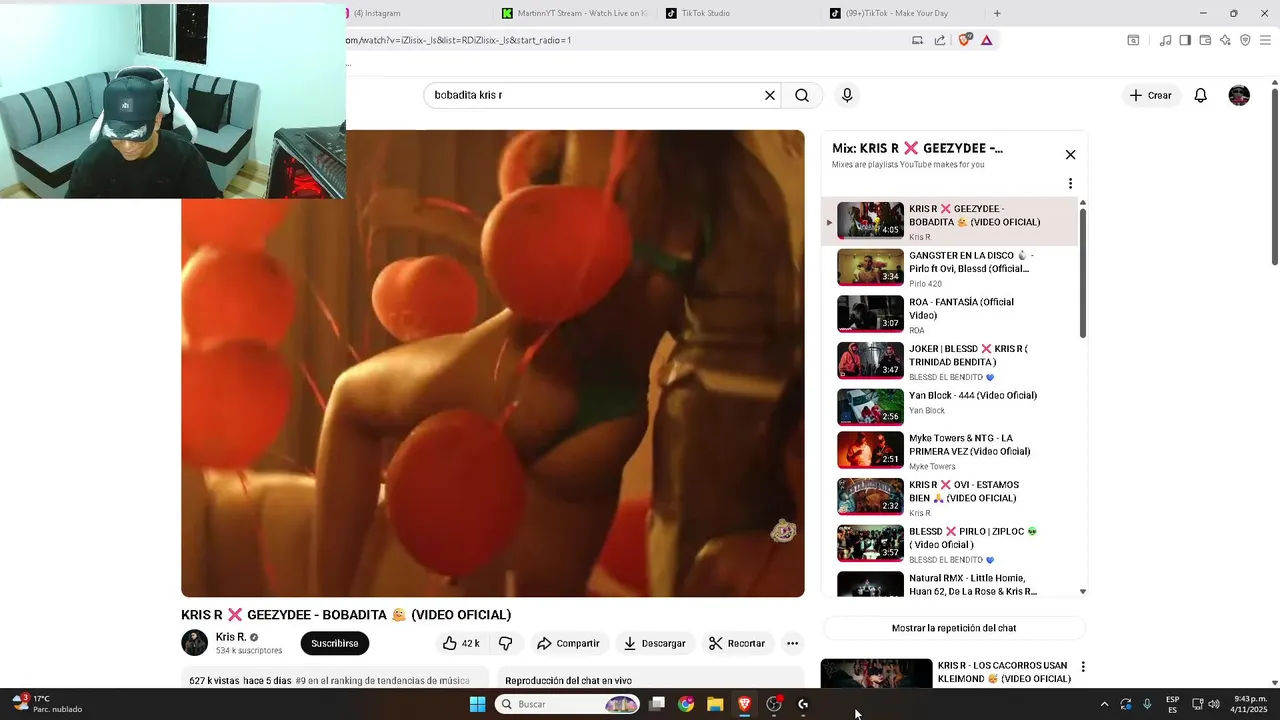Toggle the browser sidebar panel

click(1185, 40)
